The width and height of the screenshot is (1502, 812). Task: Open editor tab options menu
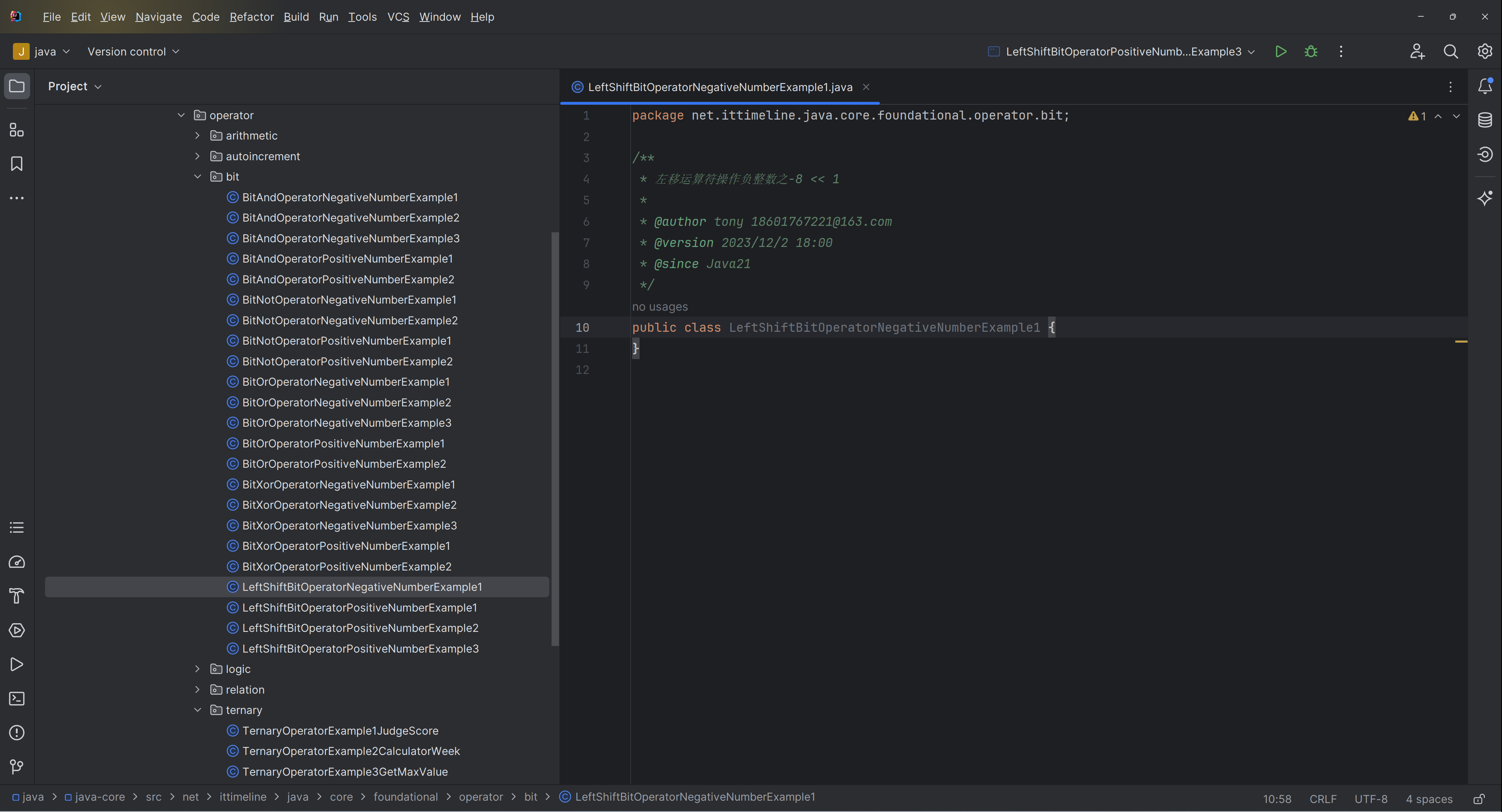pos(1451,87)
